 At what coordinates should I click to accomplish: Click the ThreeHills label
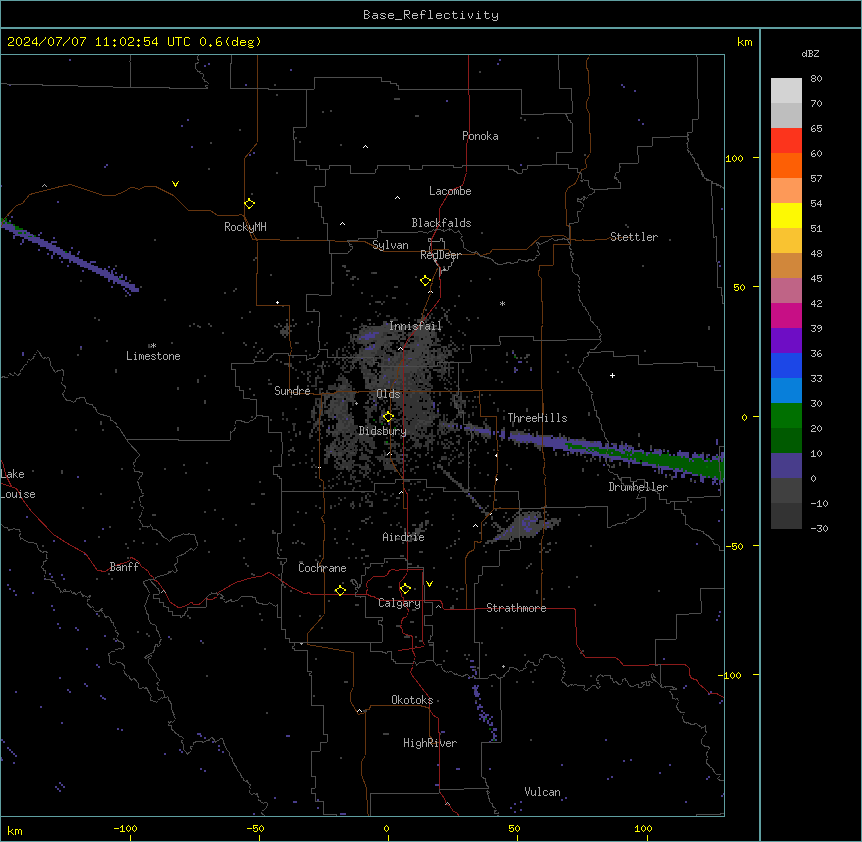[x=537, y=418]
